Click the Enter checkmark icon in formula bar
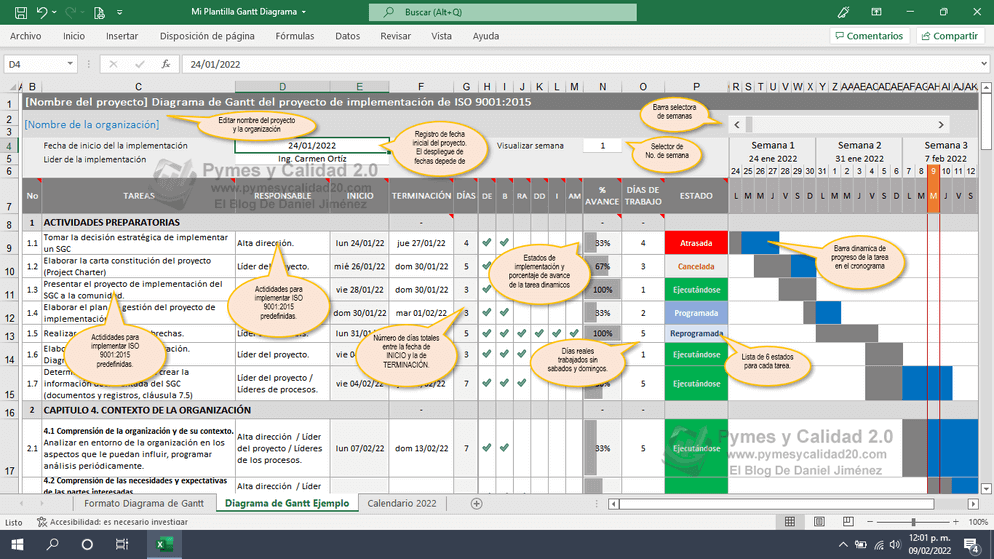The width and height of the screenshot is (994, 559). 139,64
